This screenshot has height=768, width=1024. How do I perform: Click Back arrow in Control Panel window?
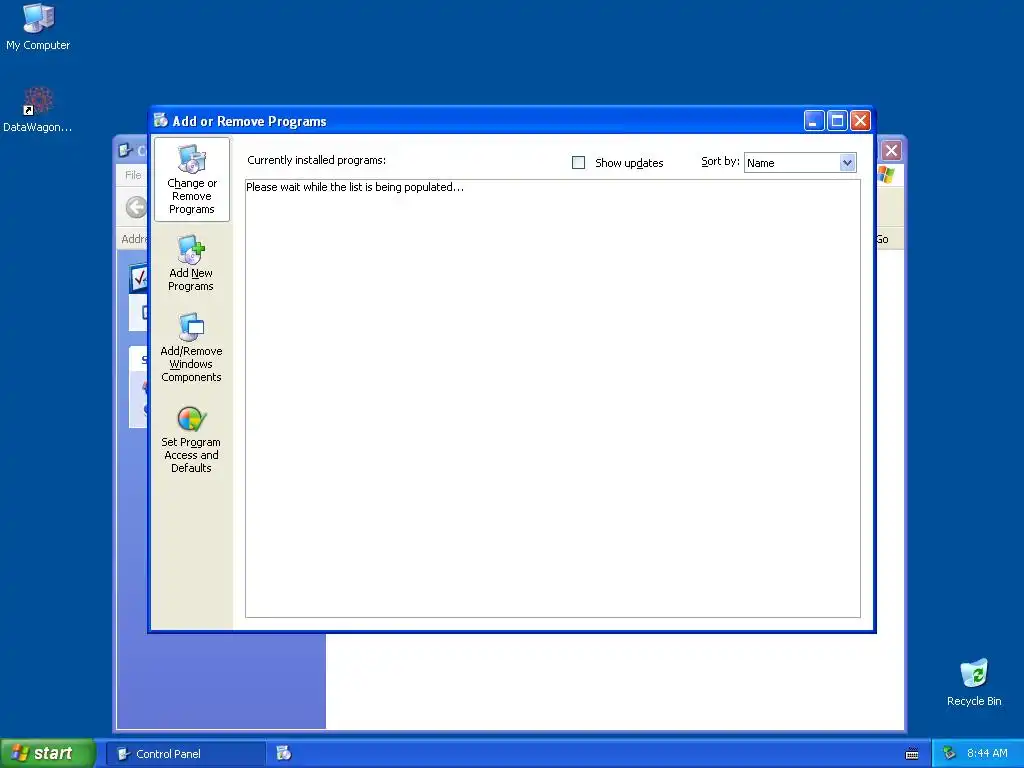(136, 208)
